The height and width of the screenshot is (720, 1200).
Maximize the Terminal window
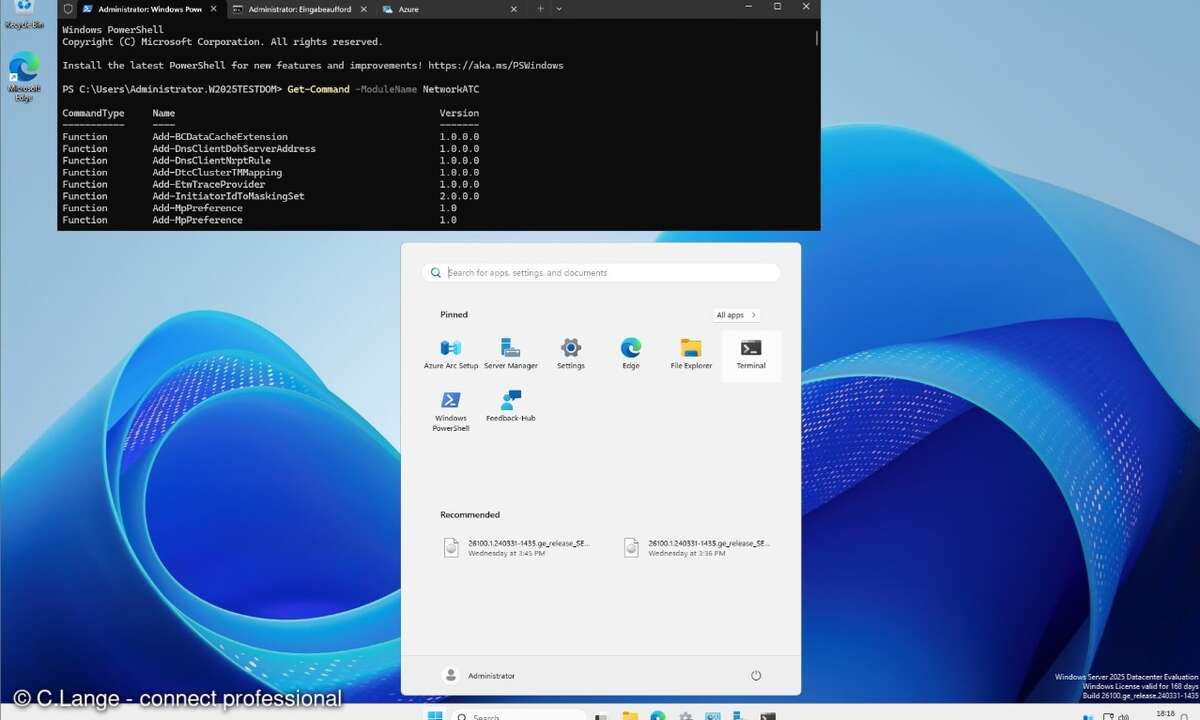[777, 6]
